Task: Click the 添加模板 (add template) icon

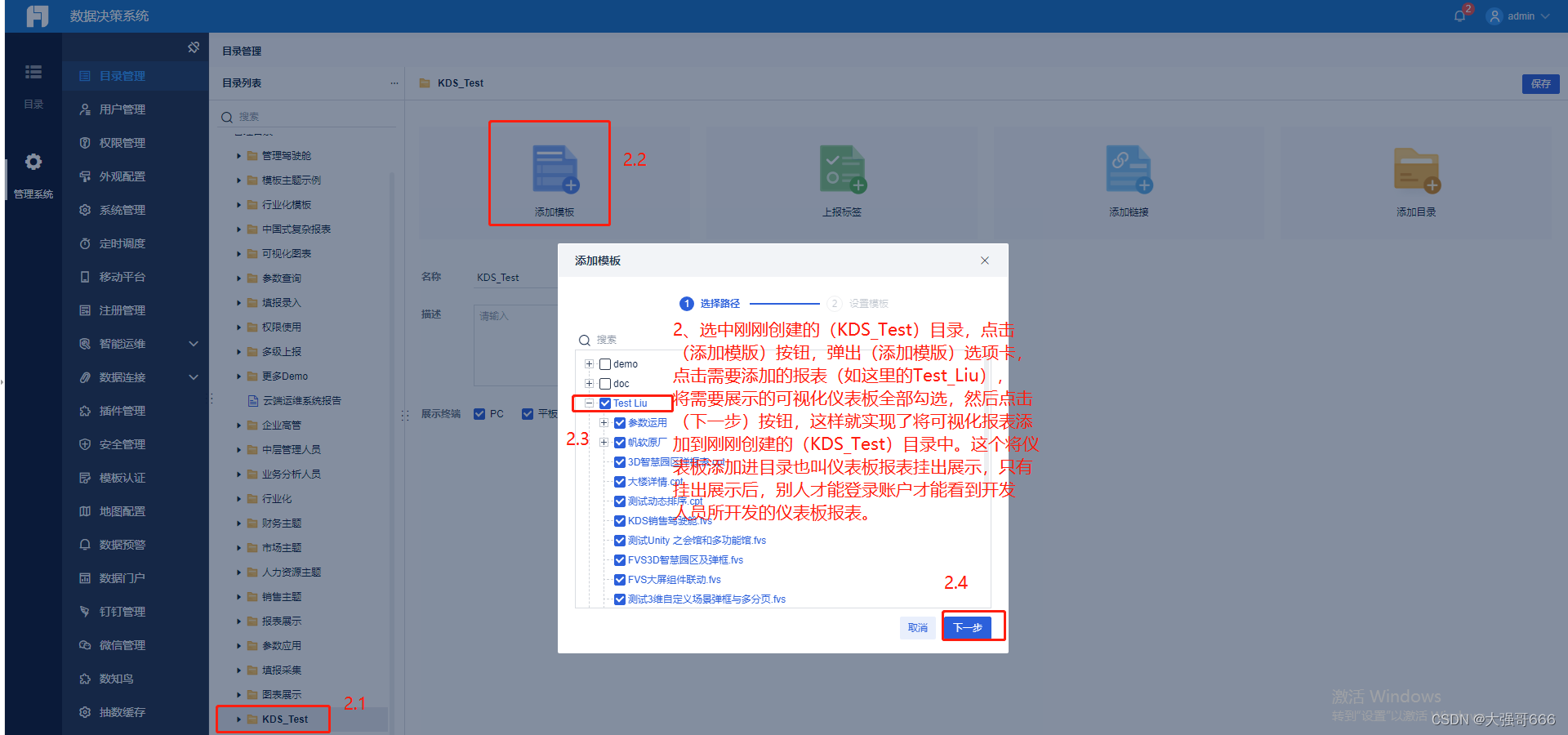Action: (555, 169)
